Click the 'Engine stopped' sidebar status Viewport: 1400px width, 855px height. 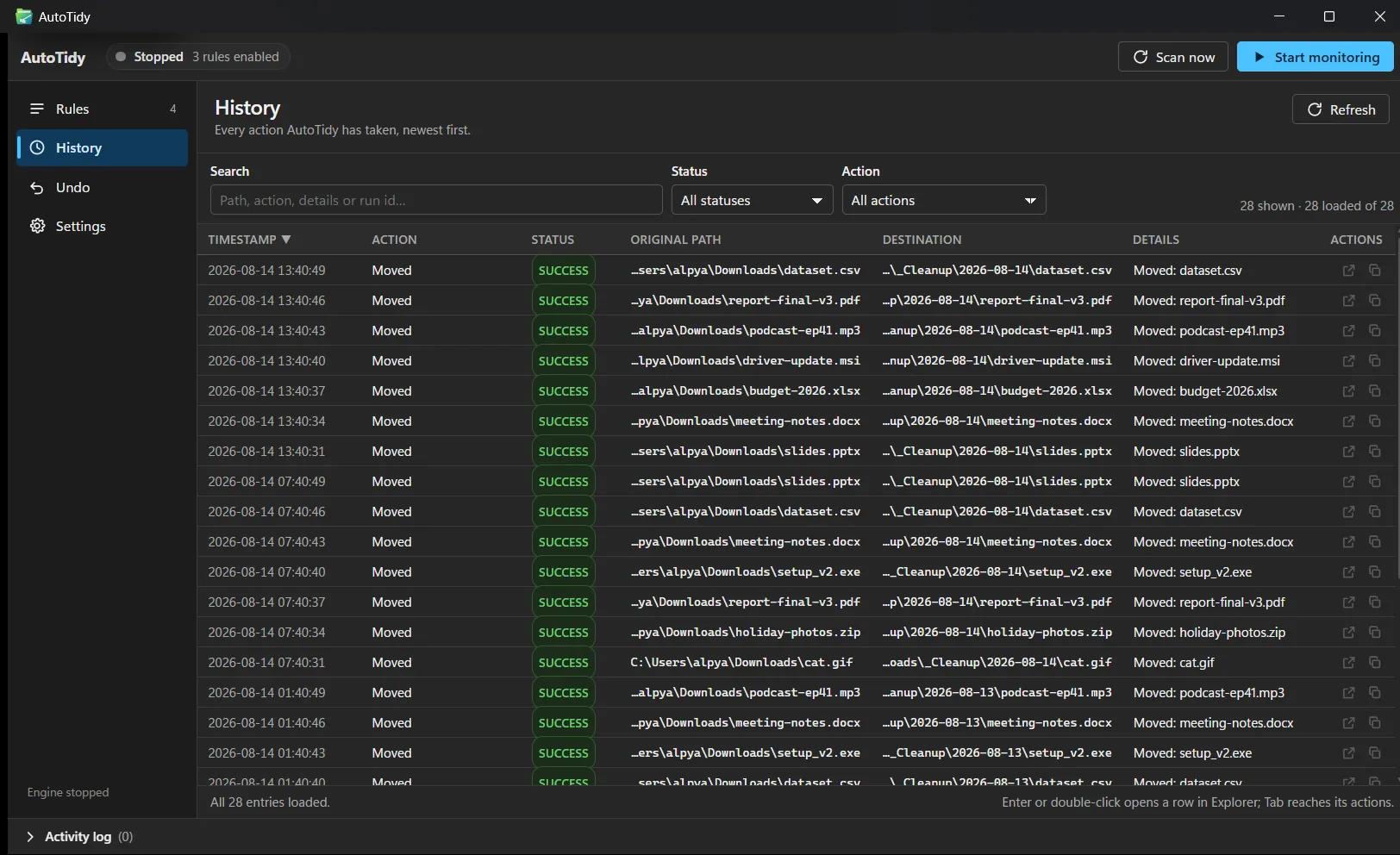coord(68,792)
